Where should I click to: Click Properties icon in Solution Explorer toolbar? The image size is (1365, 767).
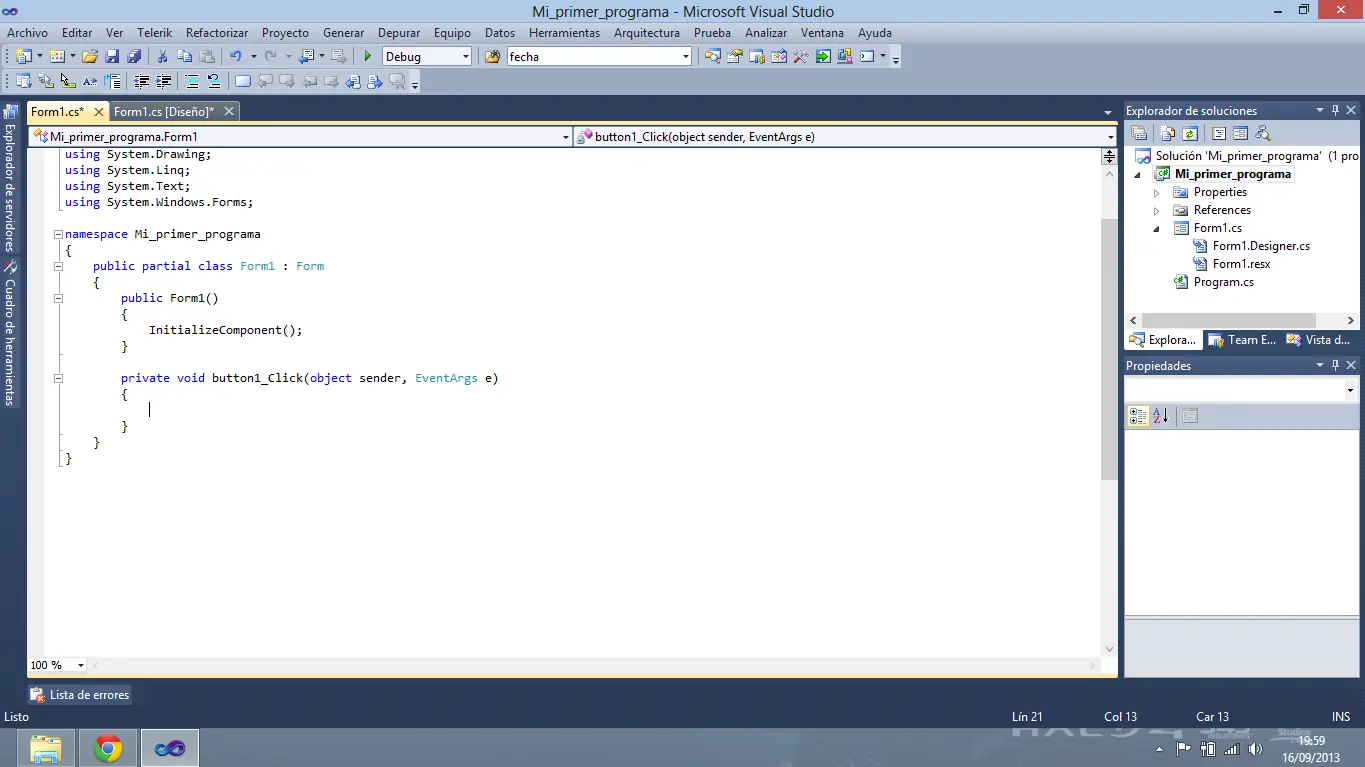[x=1139, y=133]
